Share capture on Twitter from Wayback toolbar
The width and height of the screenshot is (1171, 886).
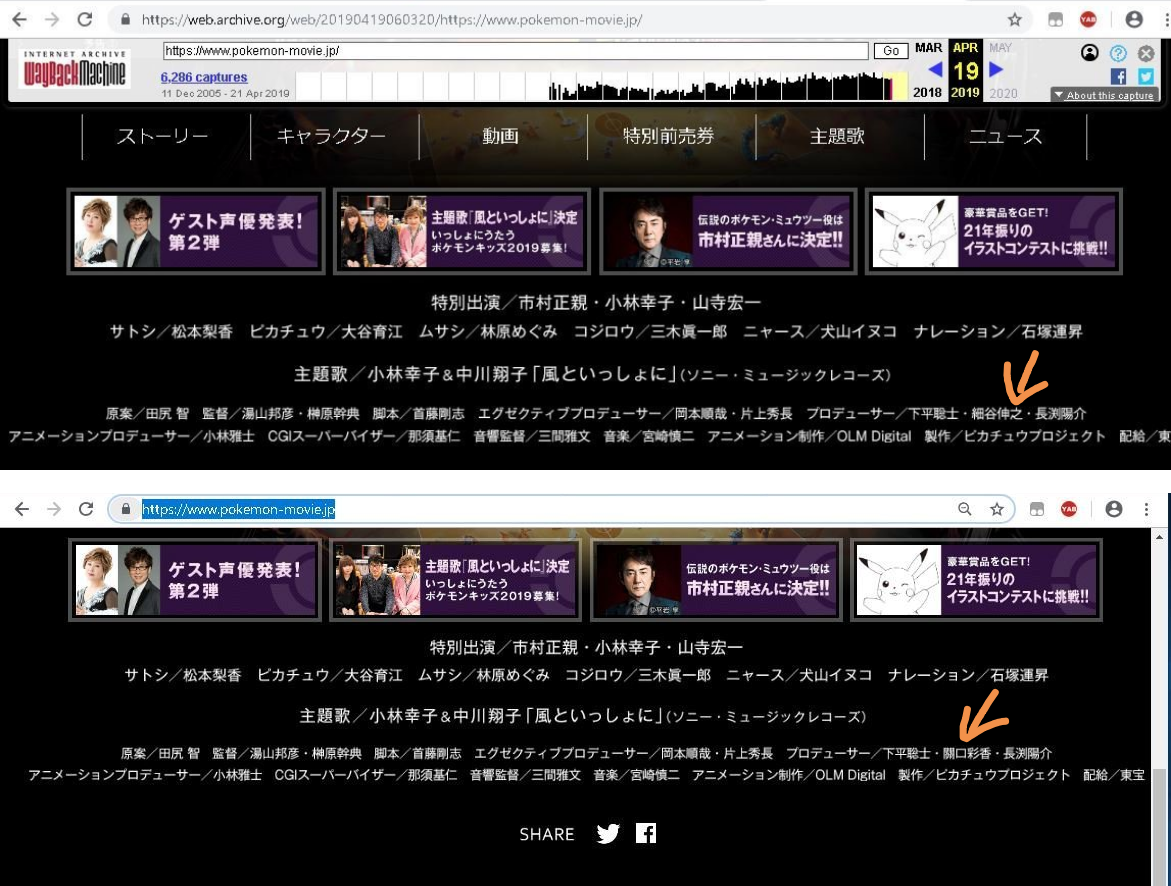pyautogui.click(x=1146, y=76)
